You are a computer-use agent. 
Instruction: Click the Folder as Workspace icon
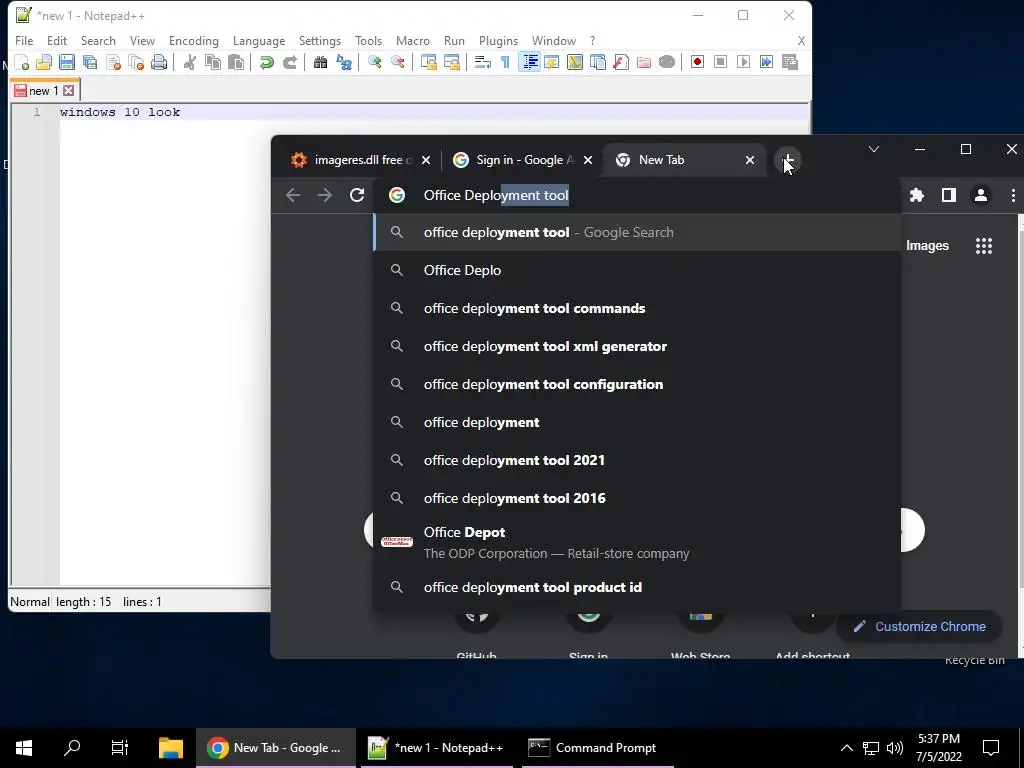tap(644, 62)
